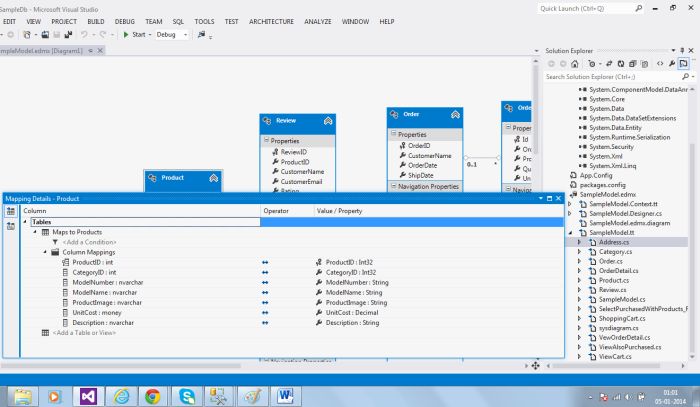Click the ProductImage : String value property
The width and height of the screenshot is (700, 407).
coord(356,303)
